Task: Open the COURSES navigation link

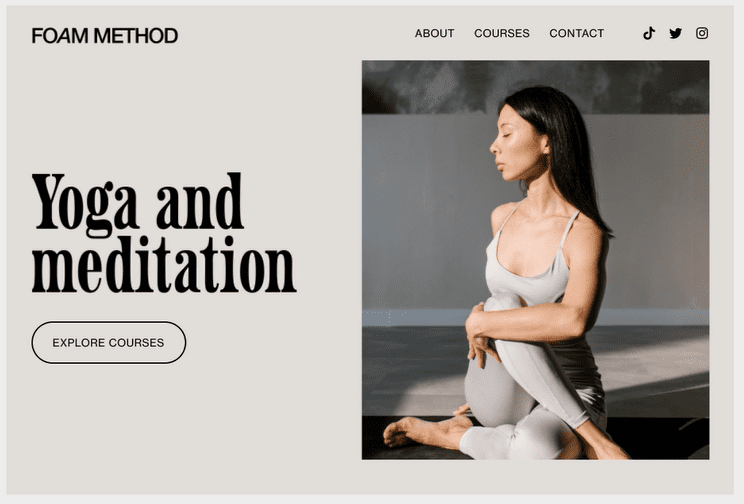Action: coord(502,33)
